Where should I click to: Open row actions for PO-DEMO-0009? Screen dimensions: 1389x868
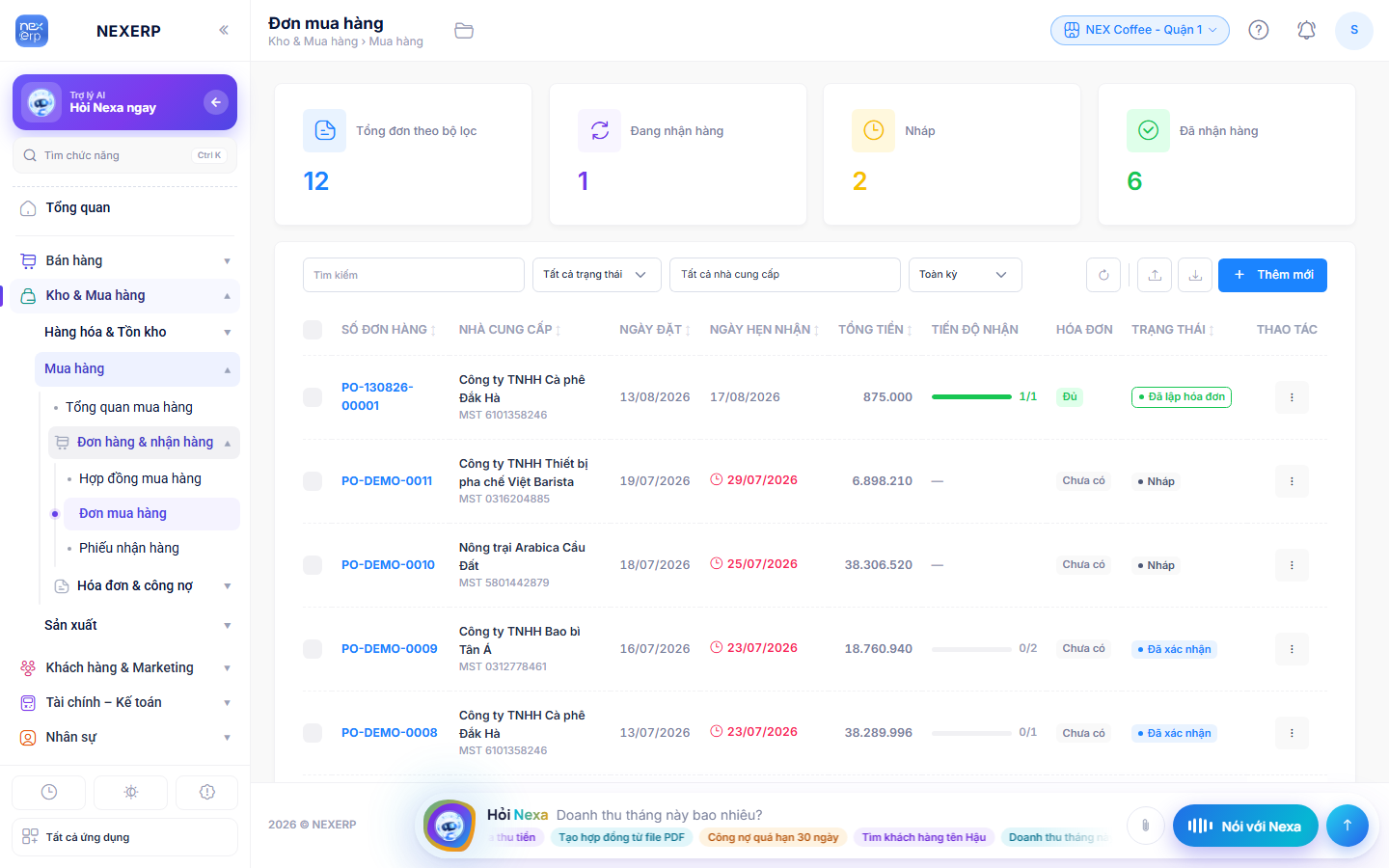(x=1292, y=649)
